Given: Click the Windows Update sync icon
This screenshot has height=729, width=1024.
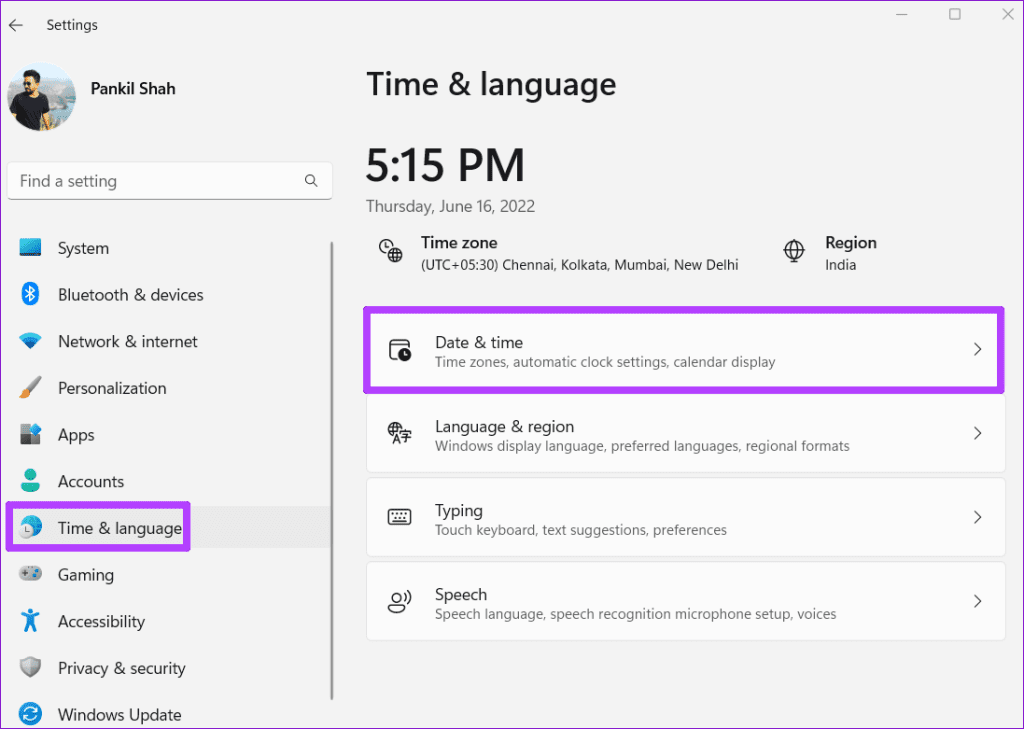Looking at the screenshot, I should 30,715.
